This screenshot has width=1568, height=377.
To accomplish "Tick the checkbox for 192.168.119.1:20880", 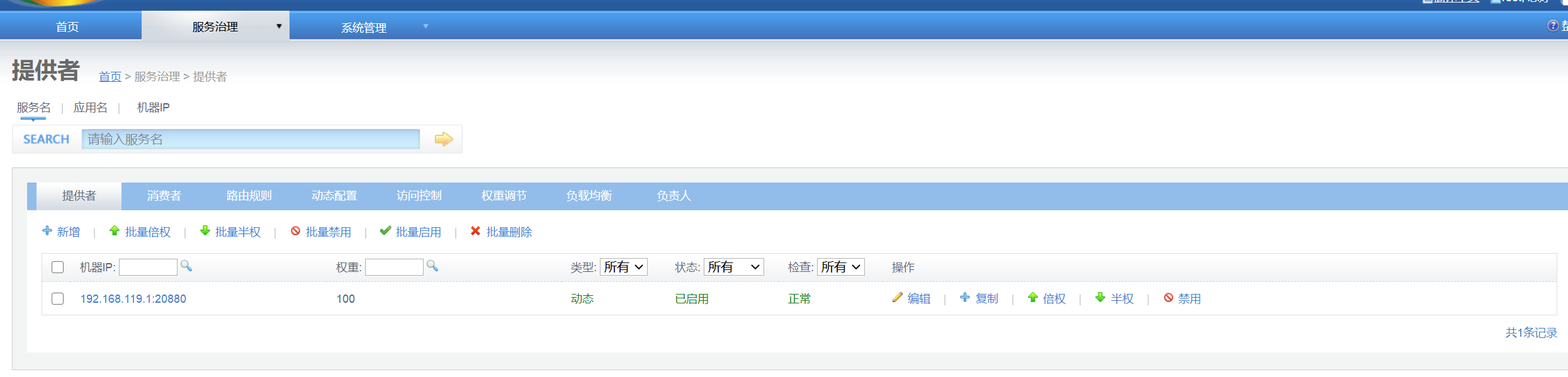I will click(57, 298).
